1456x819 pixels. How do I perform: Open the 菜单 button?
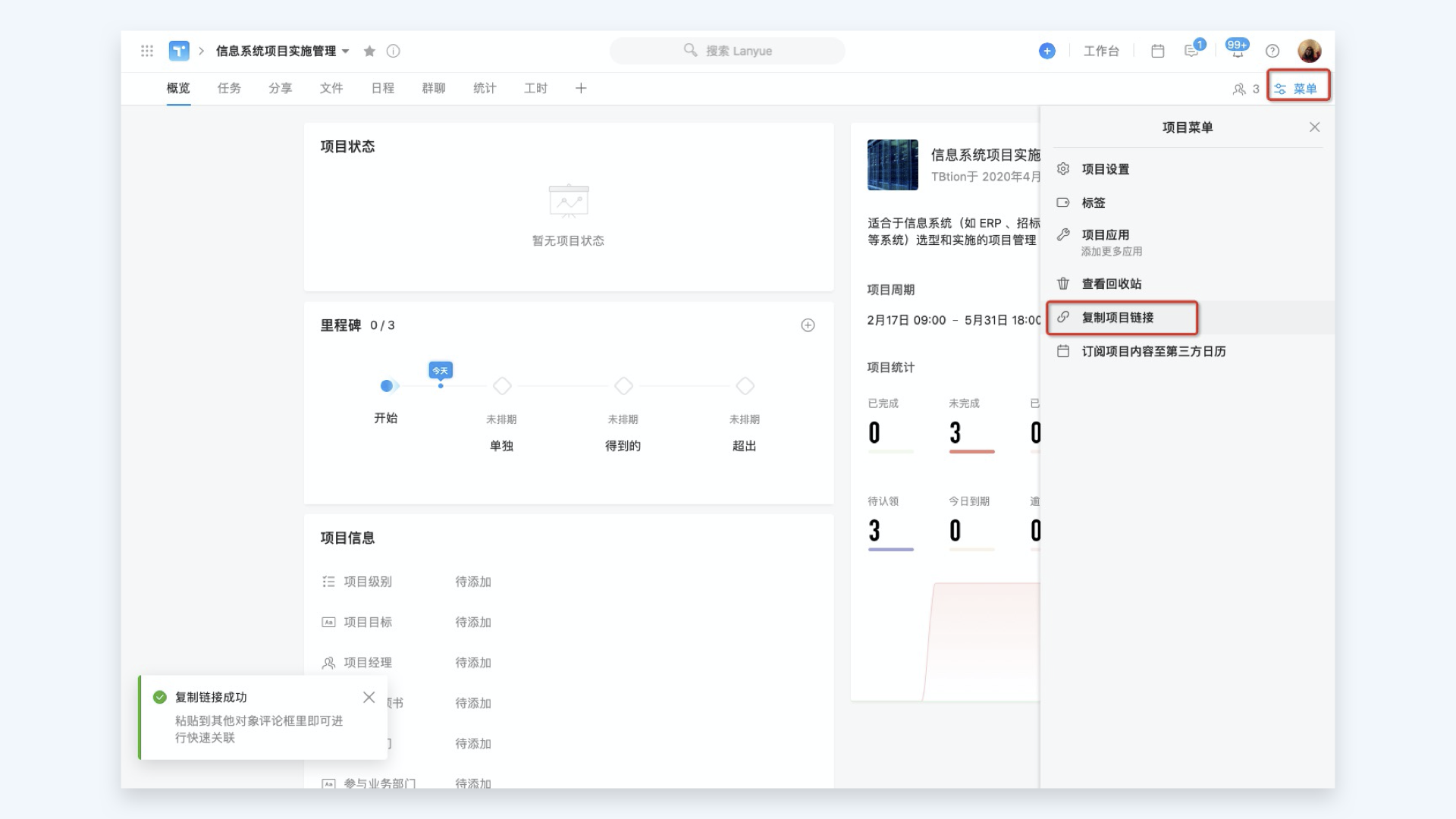point(1298,88)
